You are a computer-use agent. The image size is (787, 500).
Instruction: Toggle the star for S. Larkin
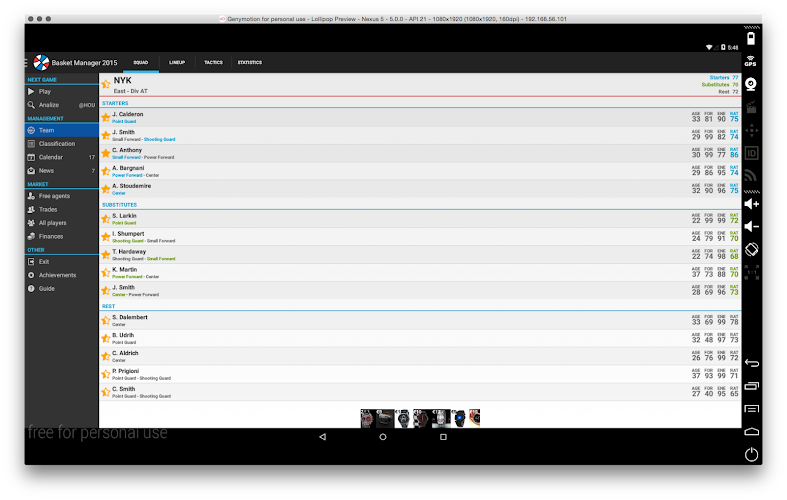(106, 219)
